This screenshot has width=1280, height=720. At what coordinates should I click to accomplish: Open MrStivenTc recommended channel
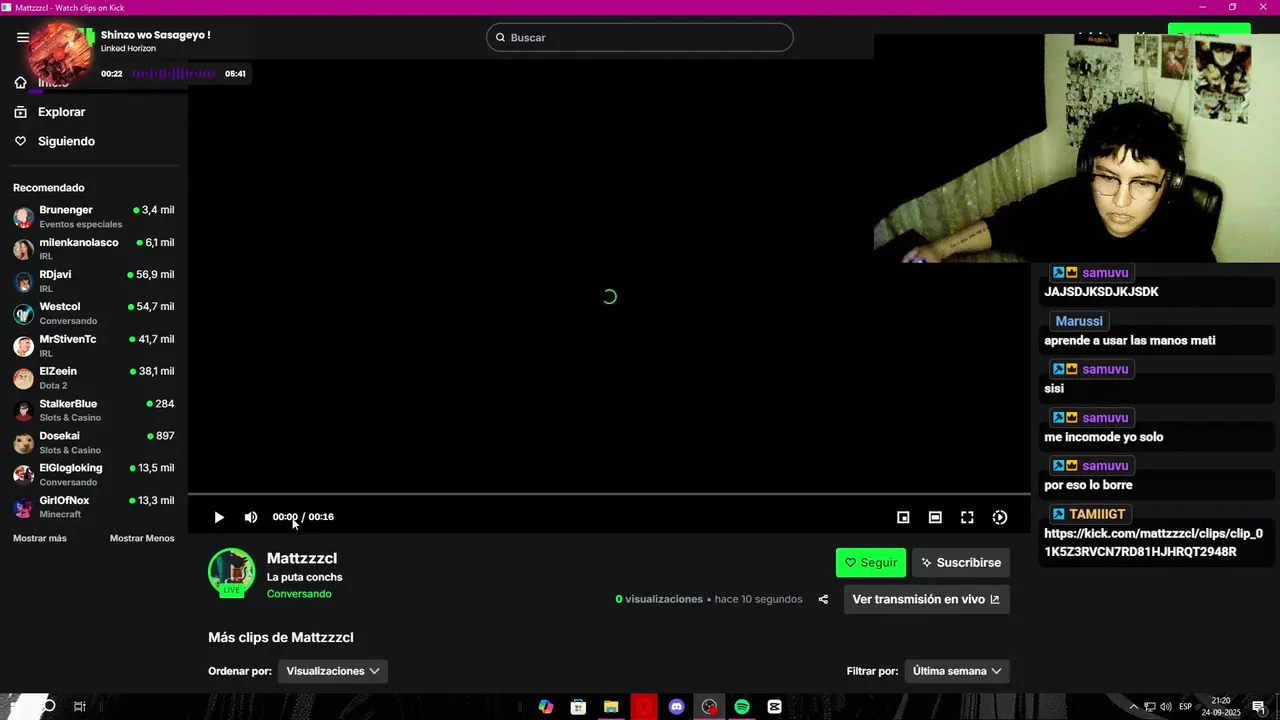click(x=94, y=346)
